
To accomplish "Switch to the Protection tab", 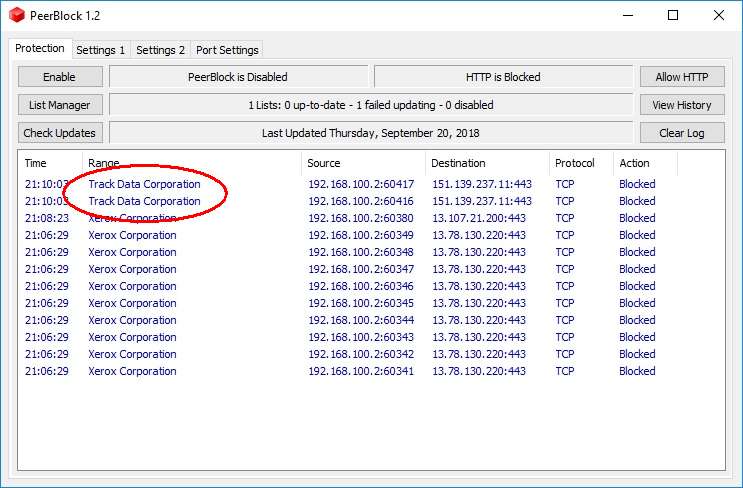I will pos(40,48).
